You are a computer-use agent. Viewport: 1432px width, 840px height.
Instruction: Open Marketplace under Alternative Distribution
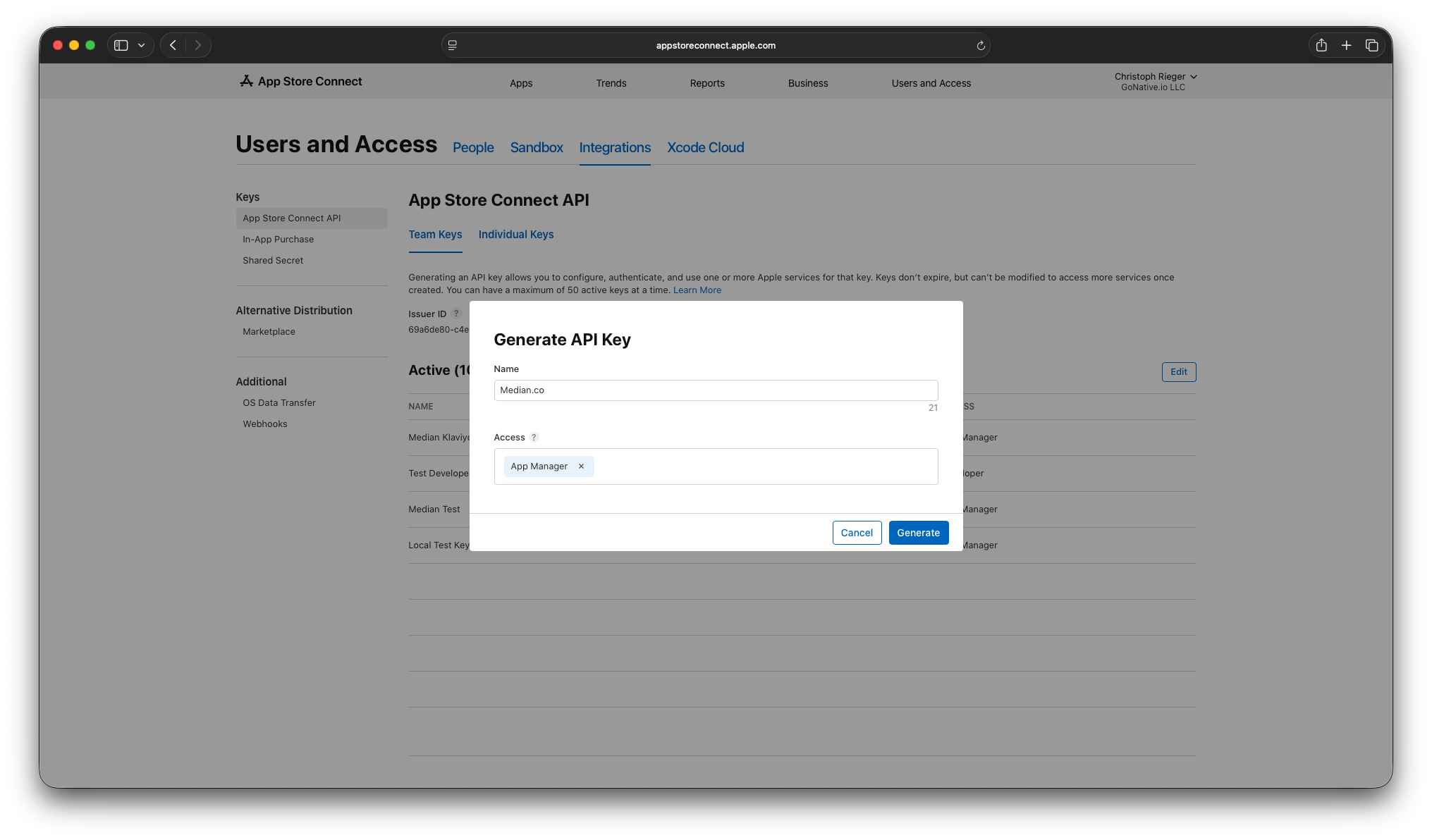coord(269,332)
